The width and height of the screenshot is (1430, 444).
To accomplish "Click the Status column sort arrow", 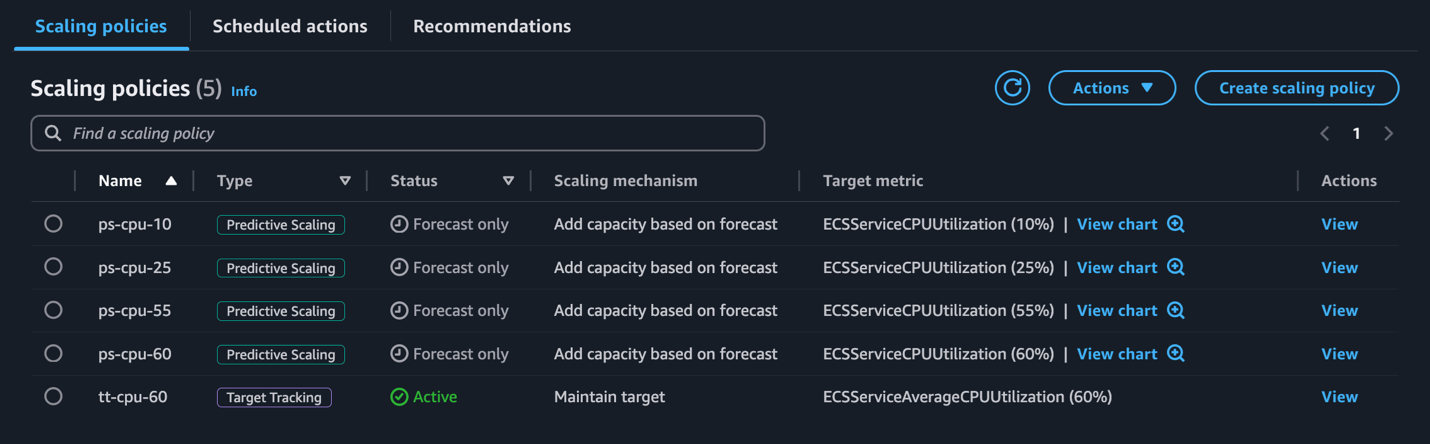I will 508,181.
